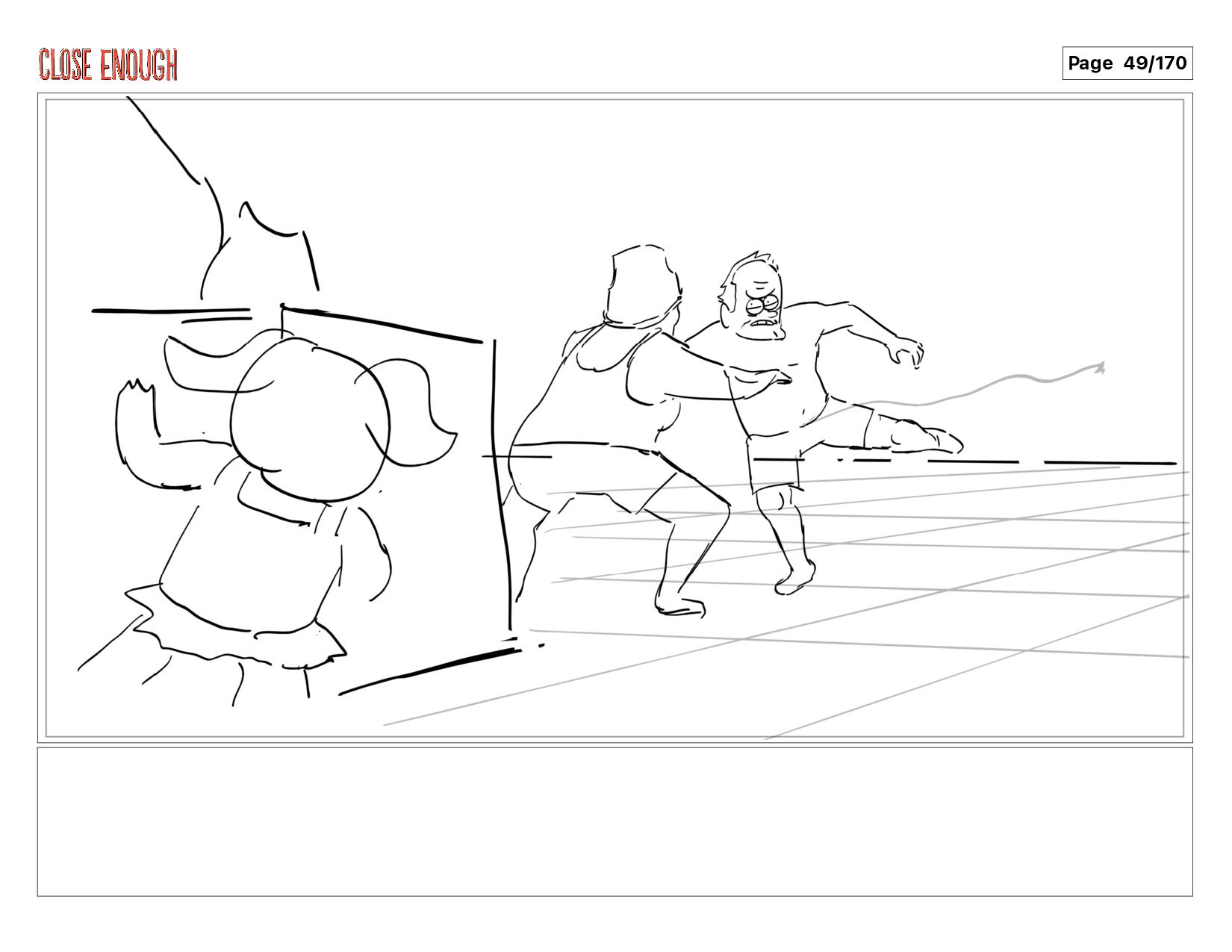Click the Close Enough title logo
This screenshot has height=952, width=1232.
click(108, 64)
